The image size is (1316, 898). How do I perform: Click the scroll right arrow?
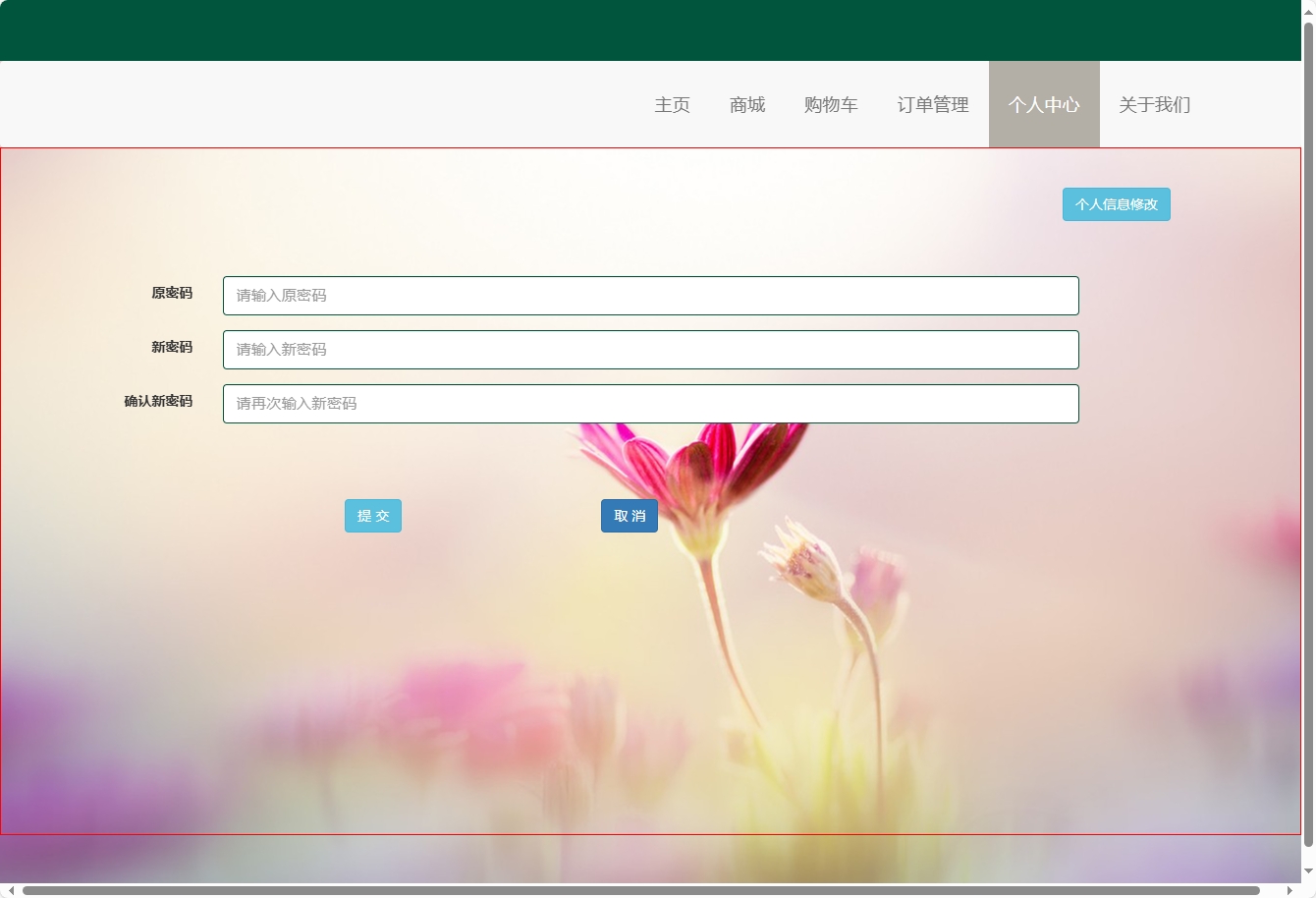coord(1289,891)
